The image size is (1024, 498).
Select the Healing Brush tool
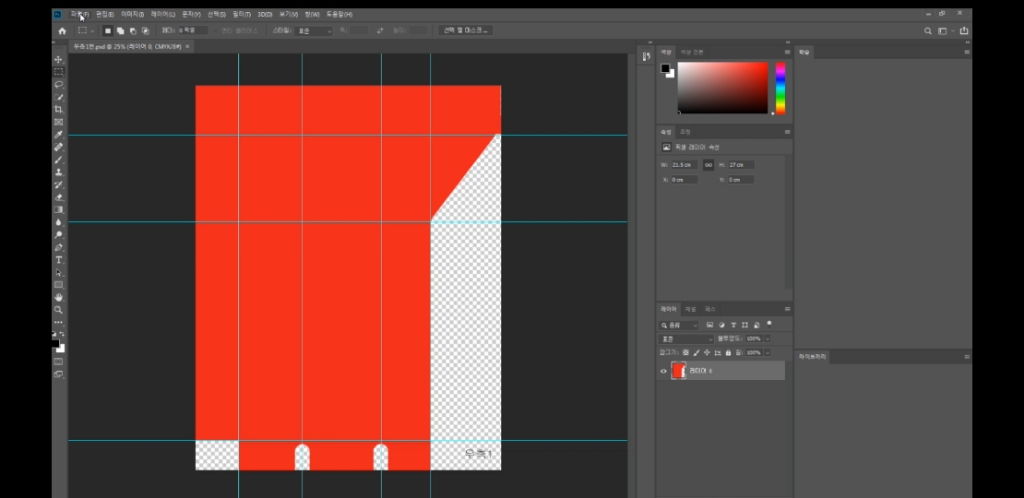coord(58,147)
